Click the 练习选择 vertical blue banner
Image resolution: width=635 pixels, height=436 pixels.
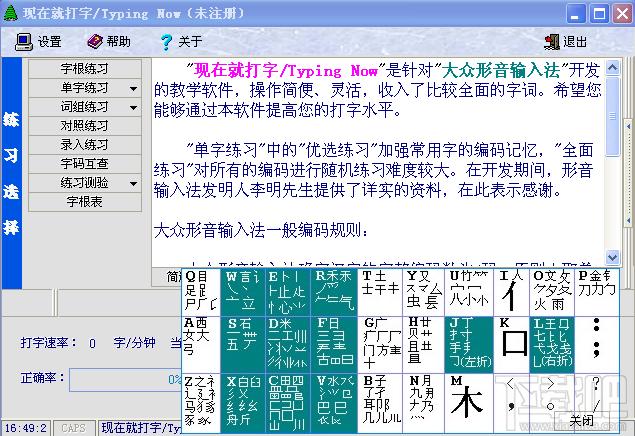pyautogui.click(x=12, y=173)
